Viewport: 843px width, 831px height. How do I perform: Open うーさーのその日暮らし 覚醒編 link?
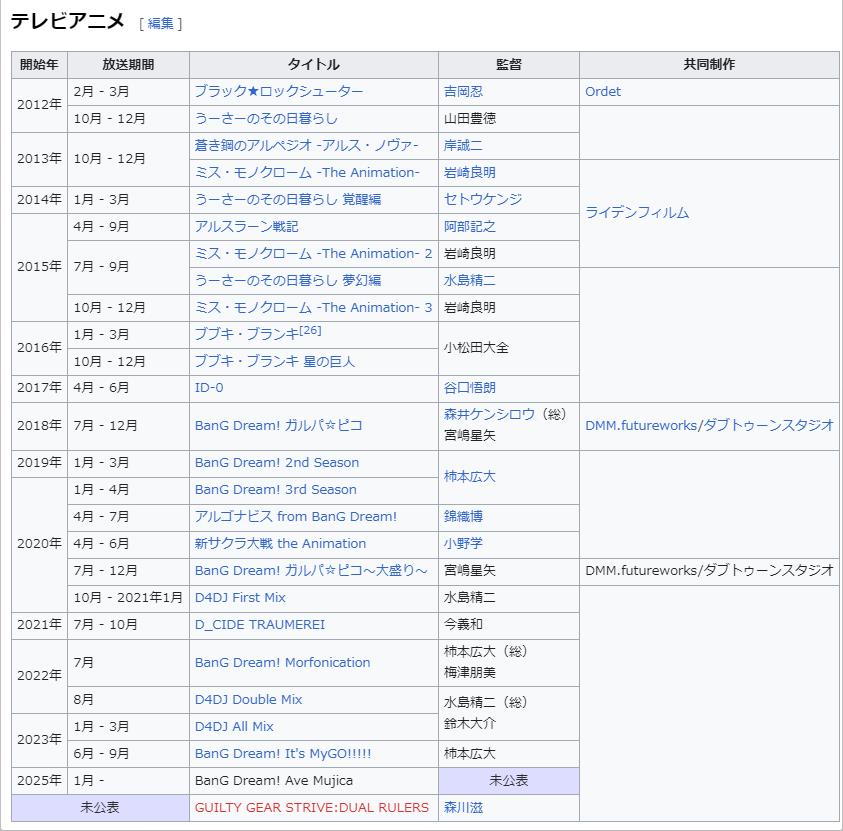click(288, 199)
